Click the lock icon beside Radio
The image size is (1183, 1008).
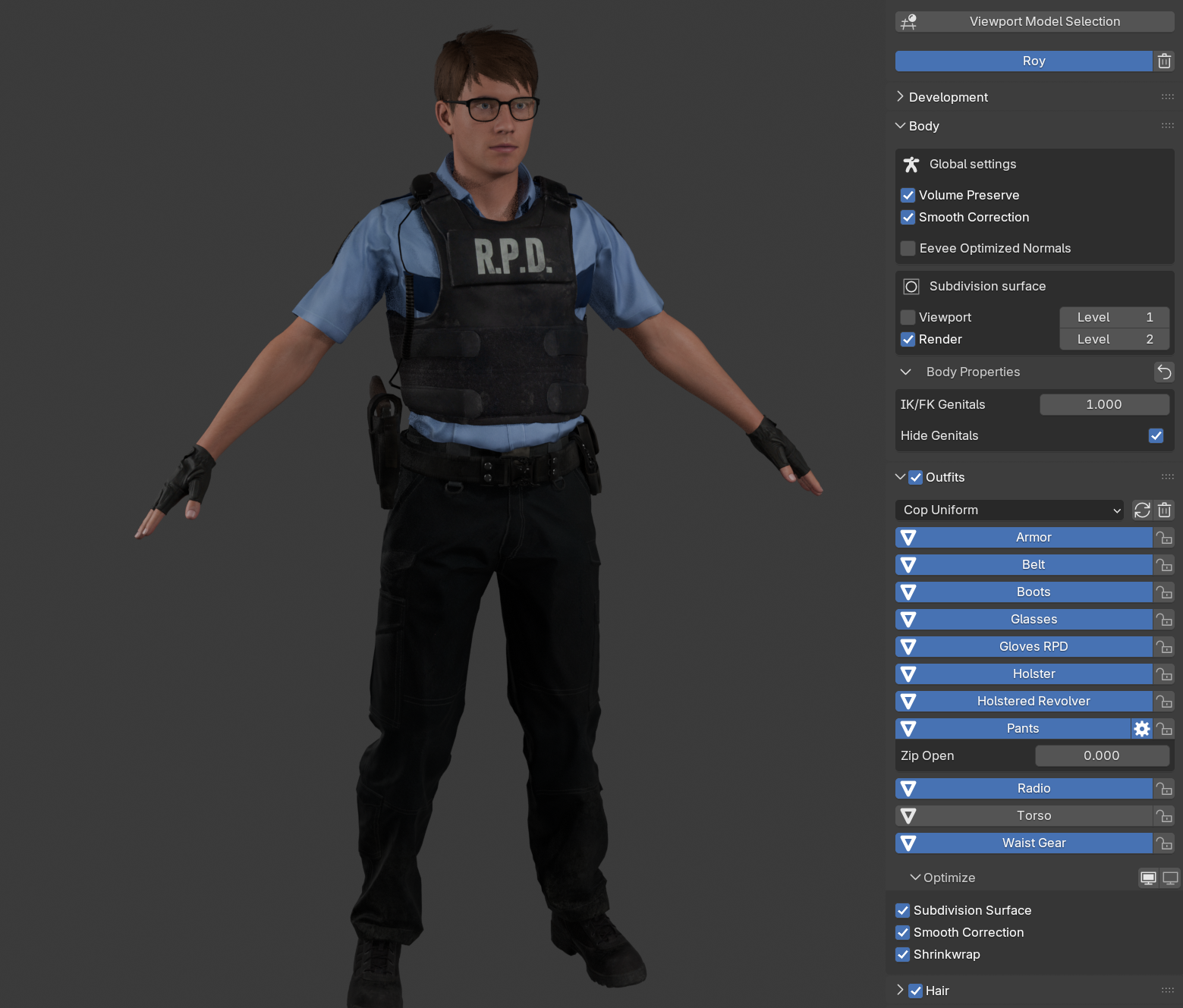1164,789
